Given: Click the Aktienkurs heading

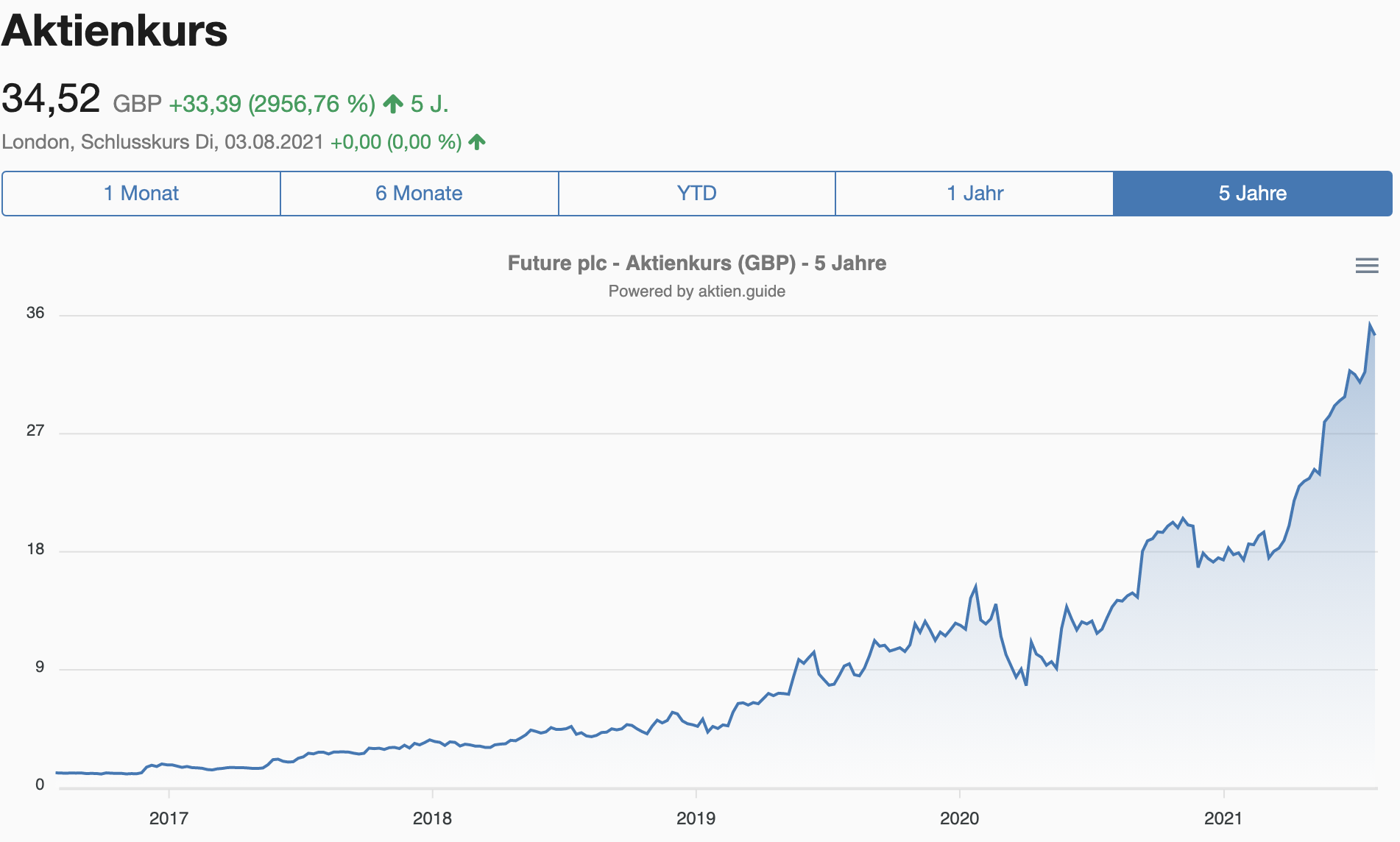Looking at the screenshot, I should point(115,30).
